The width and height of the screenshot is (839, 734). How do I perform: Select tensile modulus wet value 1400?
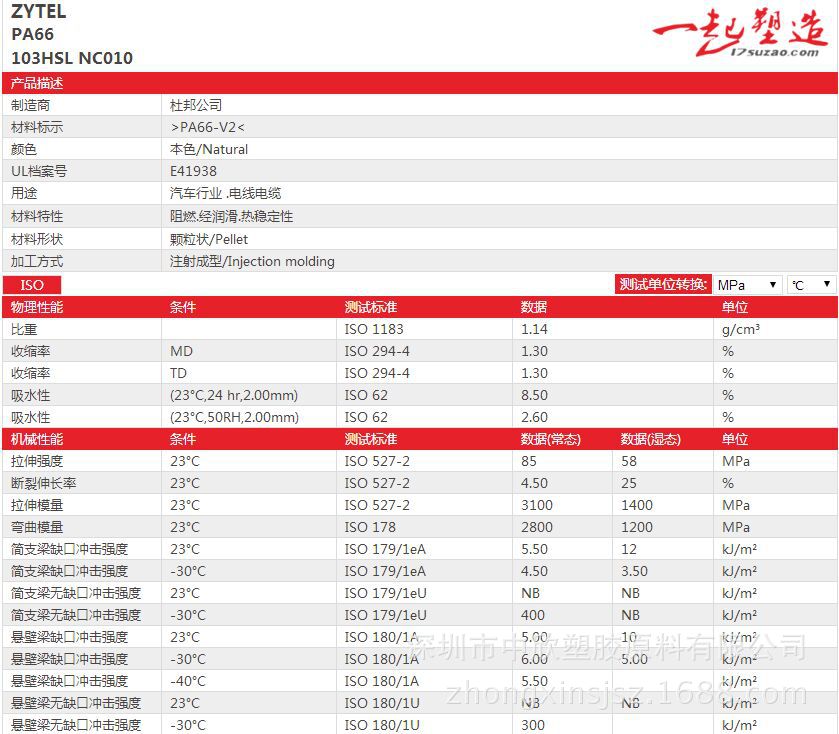coord(637,505)
